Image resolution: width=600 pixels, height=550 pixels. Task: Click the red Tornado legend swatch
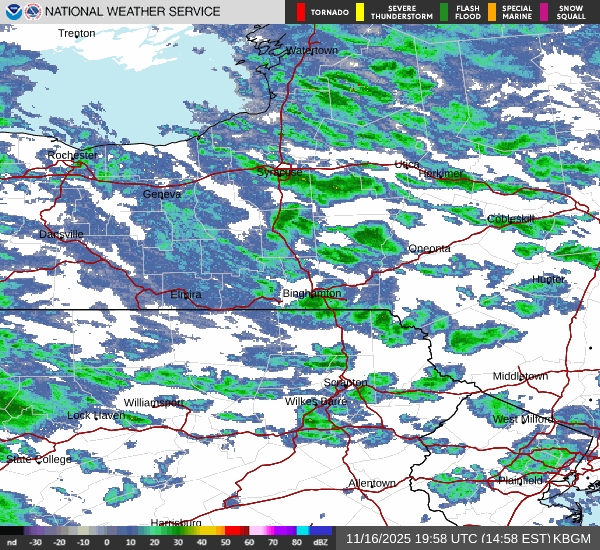click(x=301, y=12)
